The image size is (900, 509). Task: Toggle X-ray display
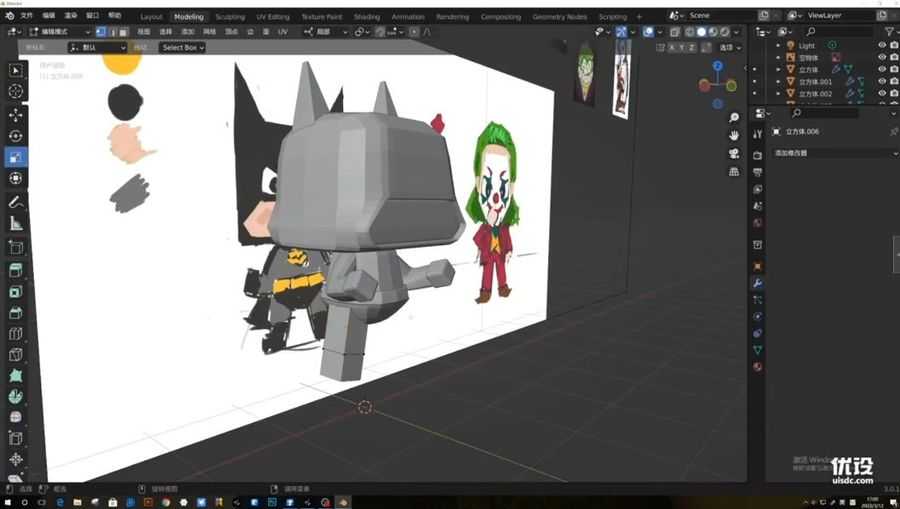675,32
